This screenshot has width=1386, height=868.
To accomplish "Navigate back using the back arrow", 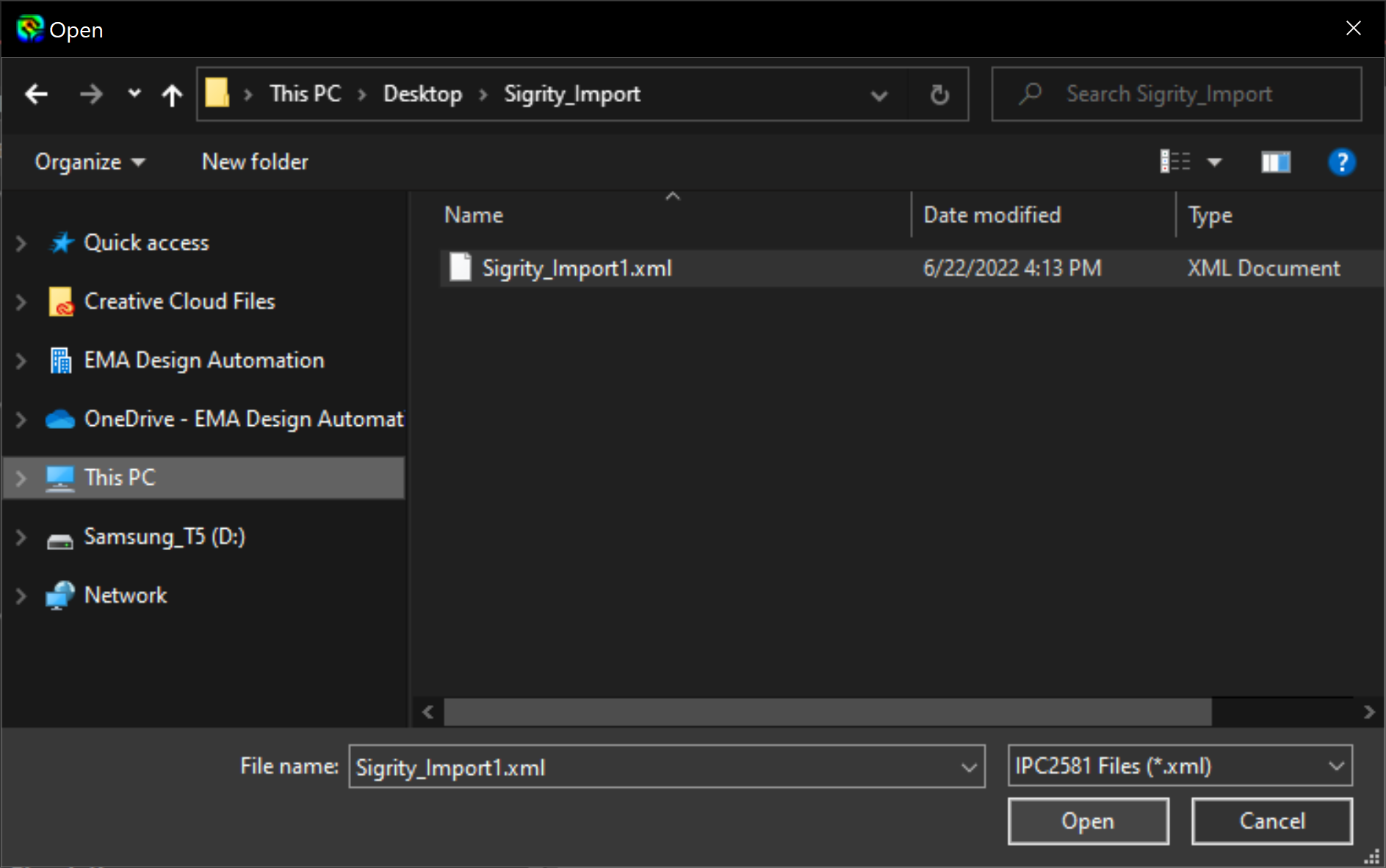I will click(36, 94).
